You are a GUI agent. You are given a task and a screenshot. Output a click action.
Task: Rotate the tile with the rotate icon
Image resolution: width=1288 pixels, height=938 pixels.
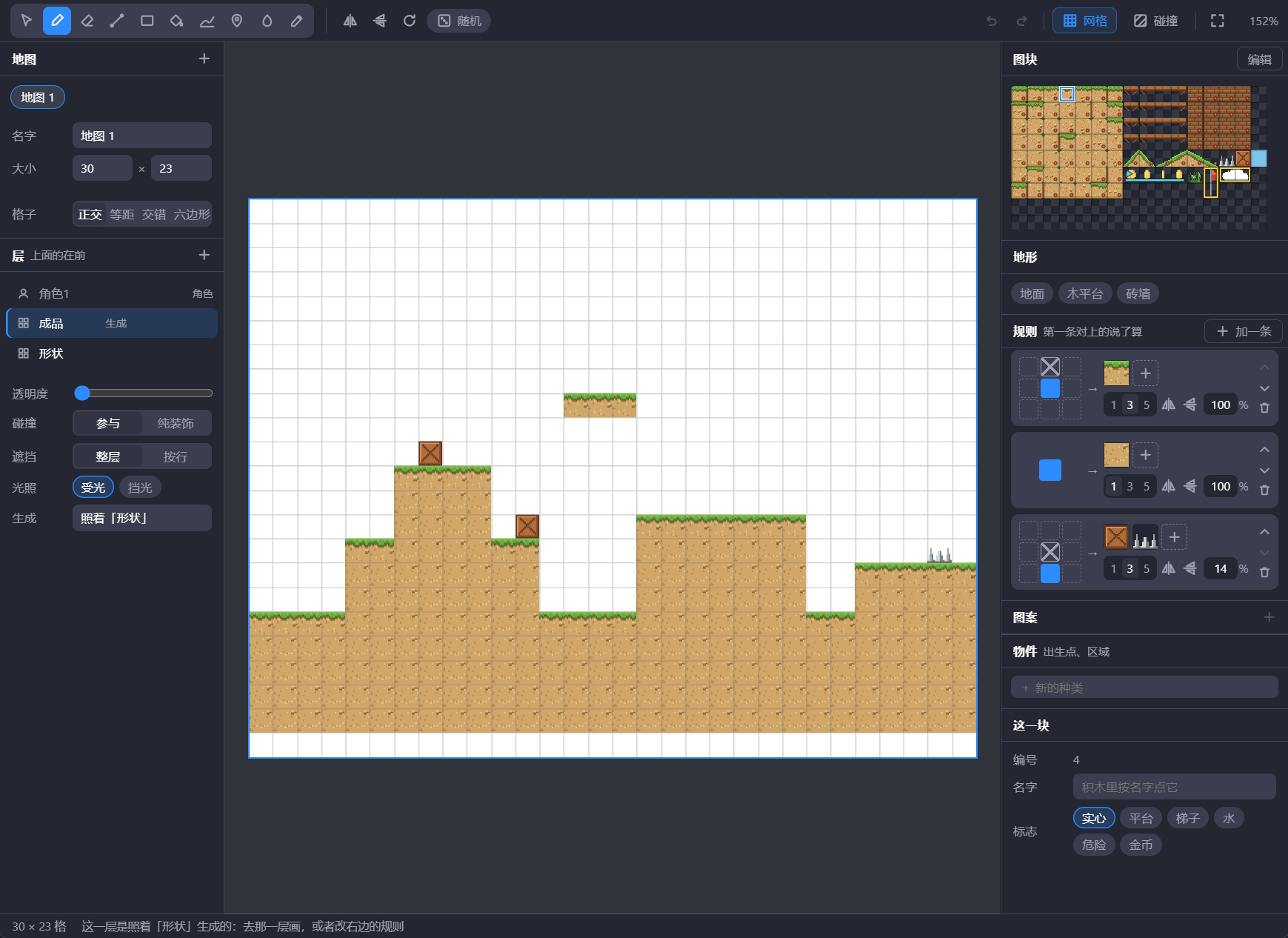(x=409, y=21)
